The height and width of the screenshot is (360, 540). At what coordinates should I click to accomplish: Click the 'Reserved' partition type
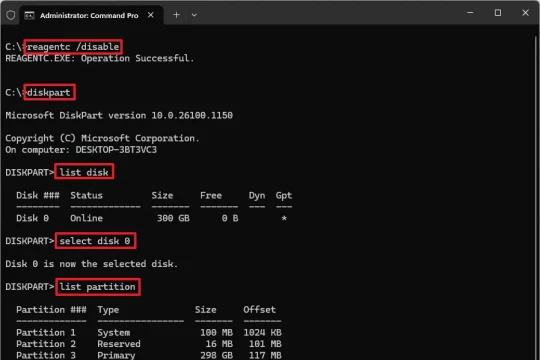(119, 344)
